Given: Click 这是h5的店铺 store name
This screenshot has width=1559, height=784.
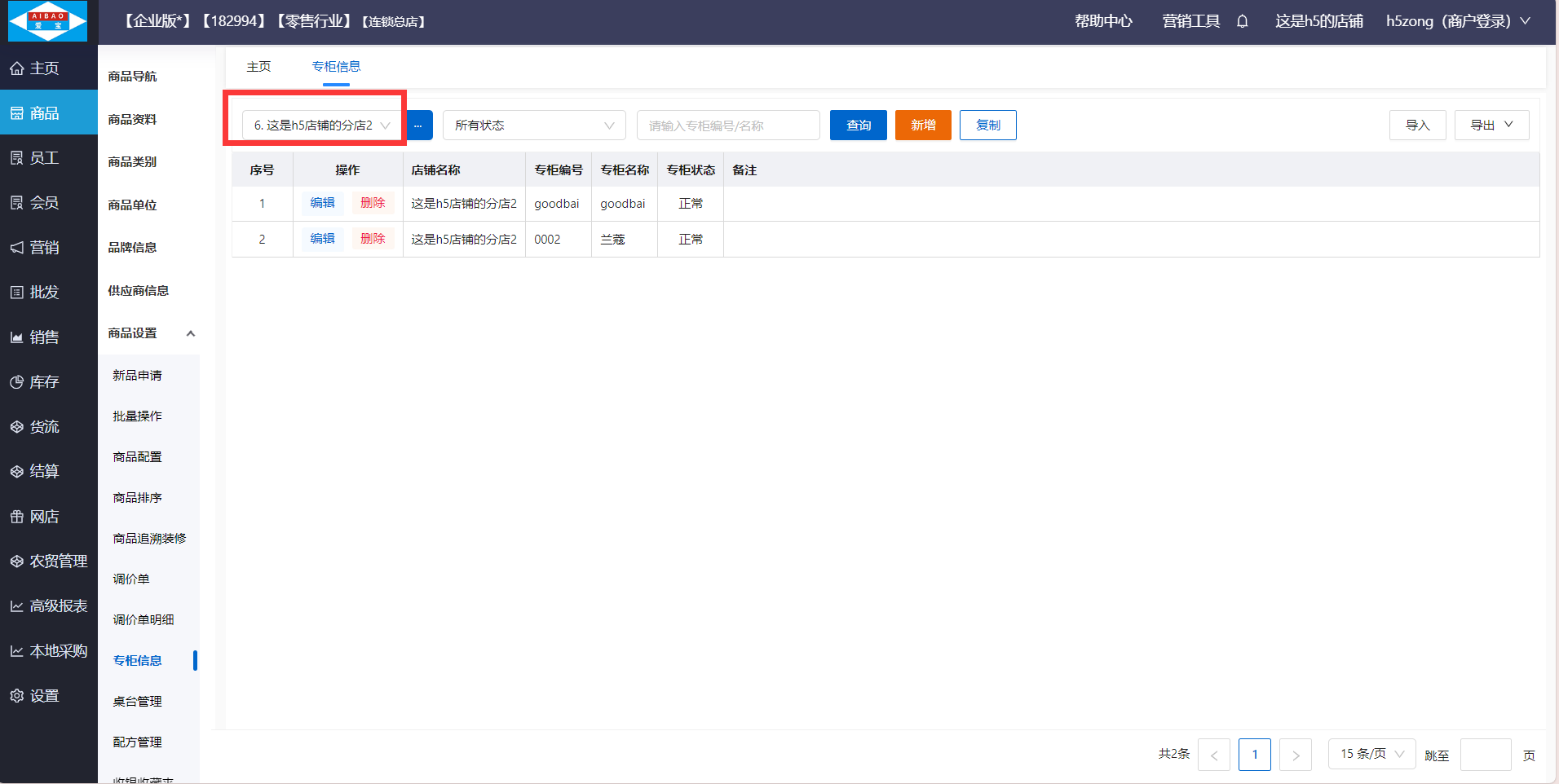Looking at the screenshot, I should (x=1319, y=22).
